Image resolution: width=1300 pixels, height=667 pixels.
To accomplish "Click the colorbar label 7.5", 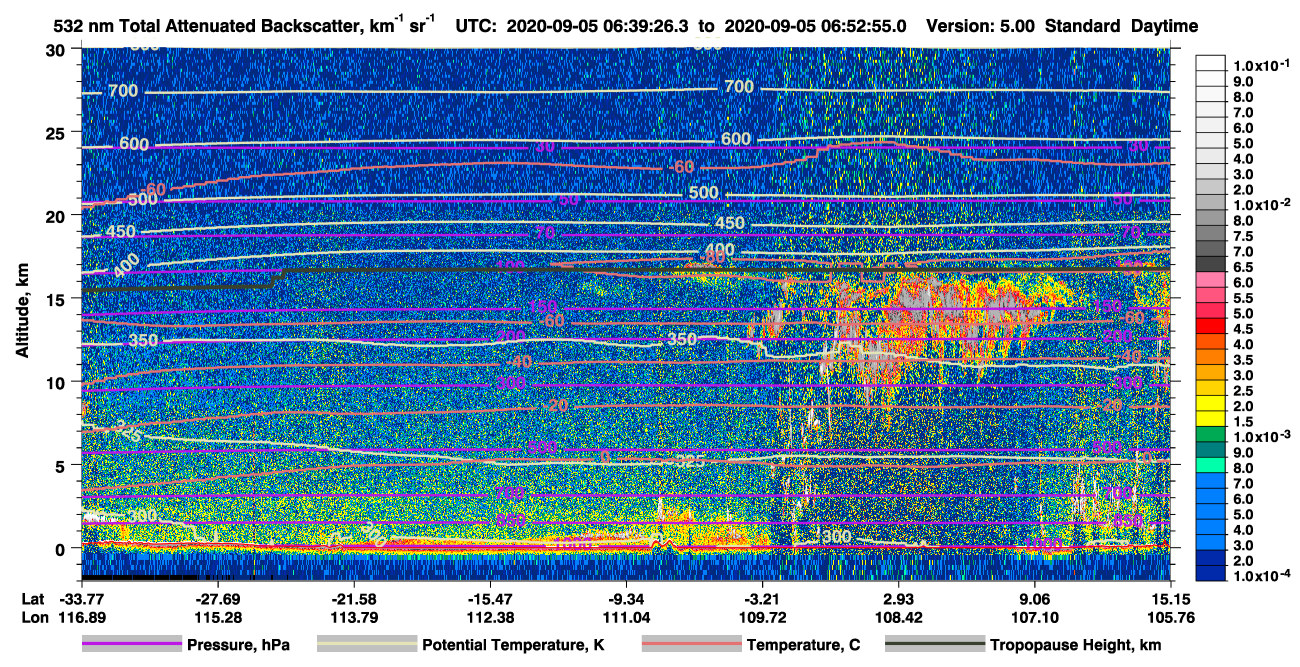I will pos(1243,237).
